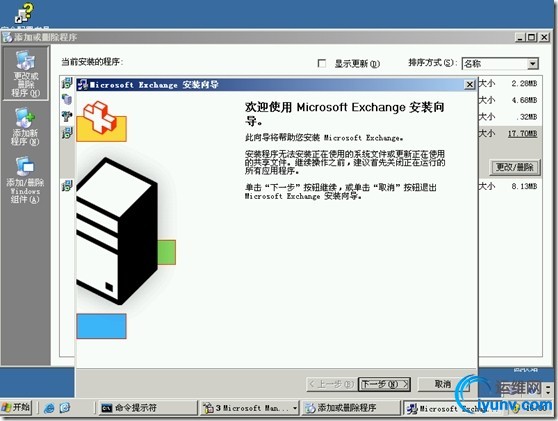Click 取消 to exit the wizard
The image size is (558, 421).
pos(443,384)
